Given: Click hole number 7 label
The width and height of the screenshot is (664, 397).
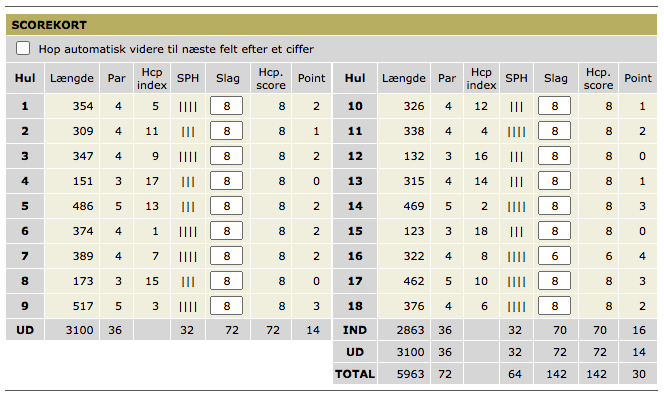Looking at the screenshot, I should [25, 256].
